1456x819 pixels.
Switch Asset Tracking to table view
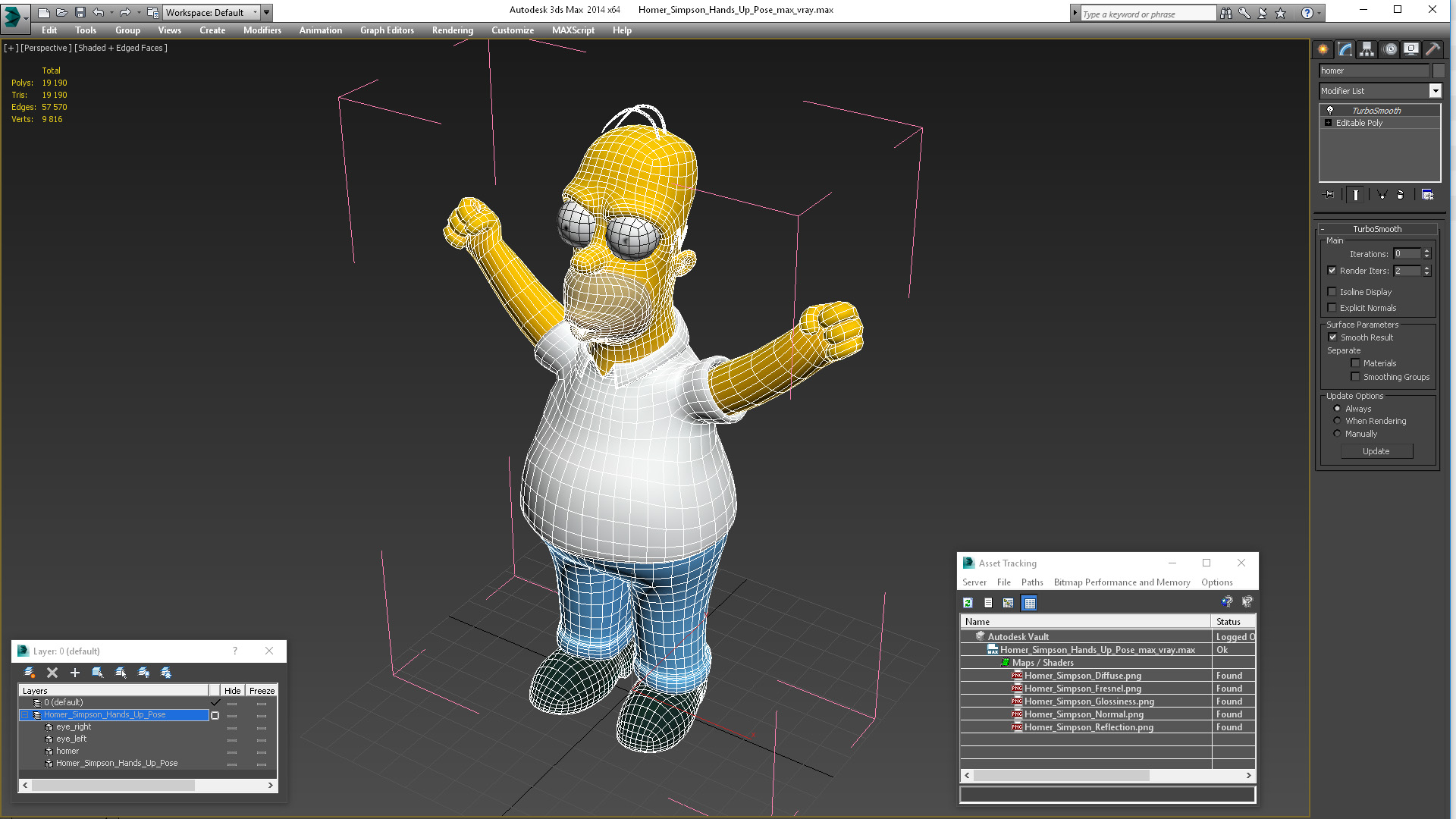[x=1029, y=603]
